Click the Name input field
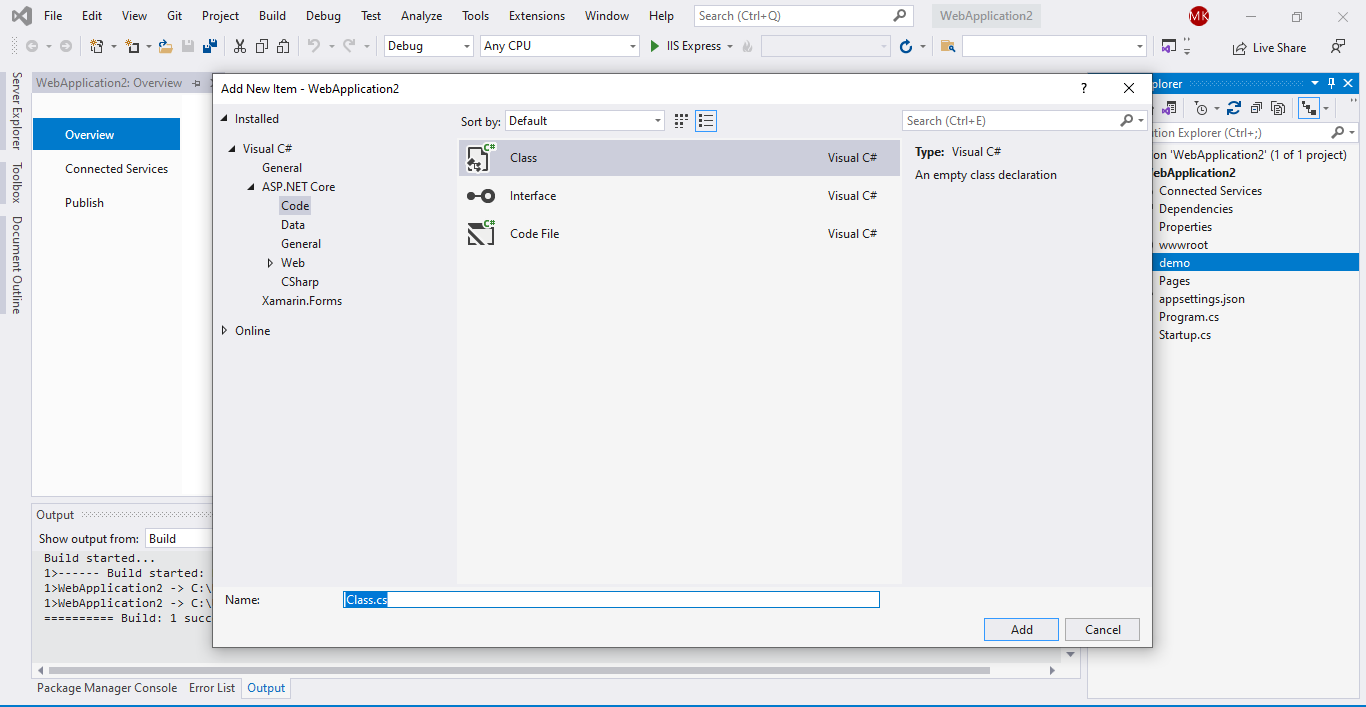This screenshot has height=707, width=1366. 610,599
